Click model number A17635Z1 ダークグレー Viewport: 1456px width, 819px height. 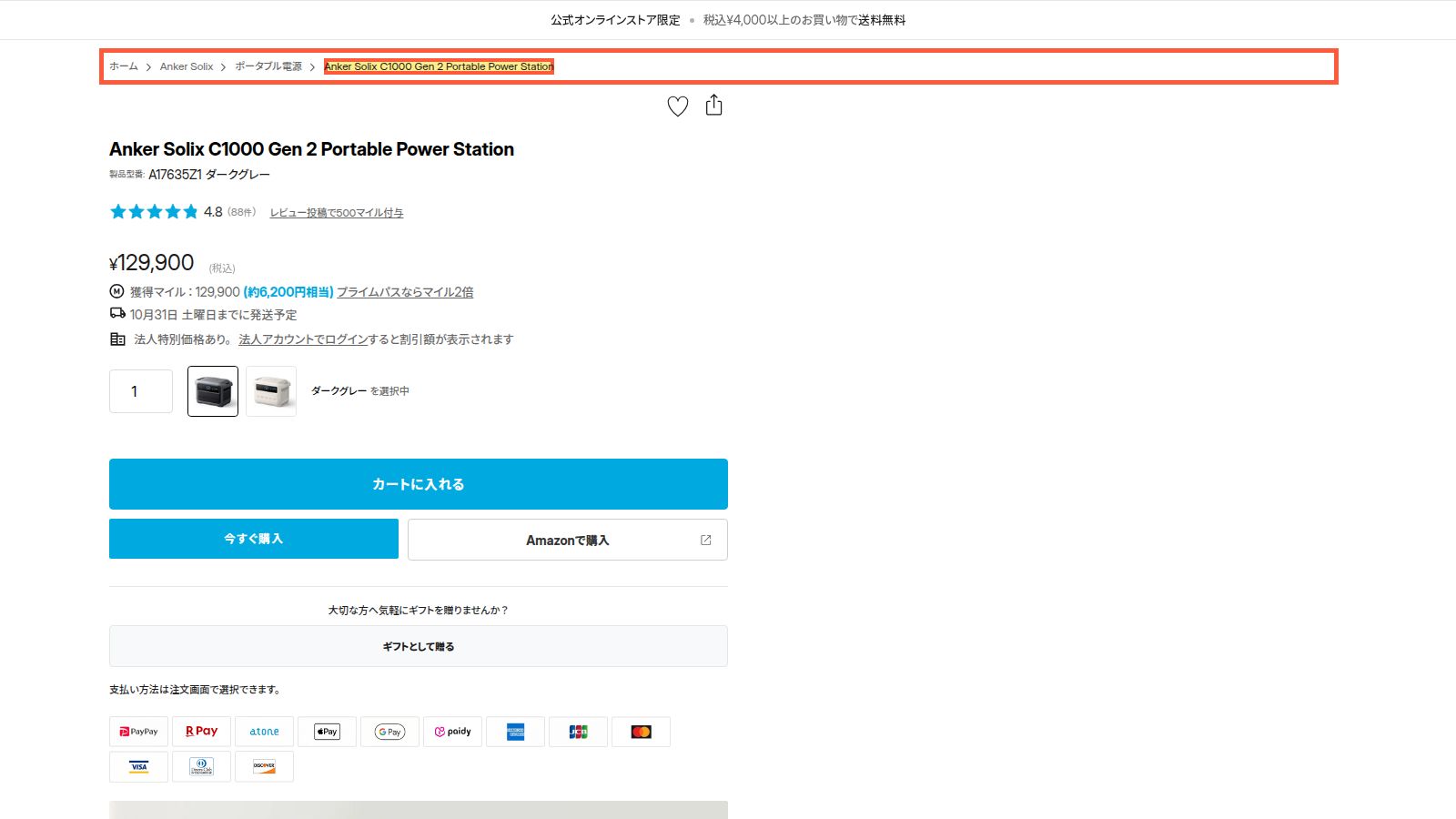point(209,175)
